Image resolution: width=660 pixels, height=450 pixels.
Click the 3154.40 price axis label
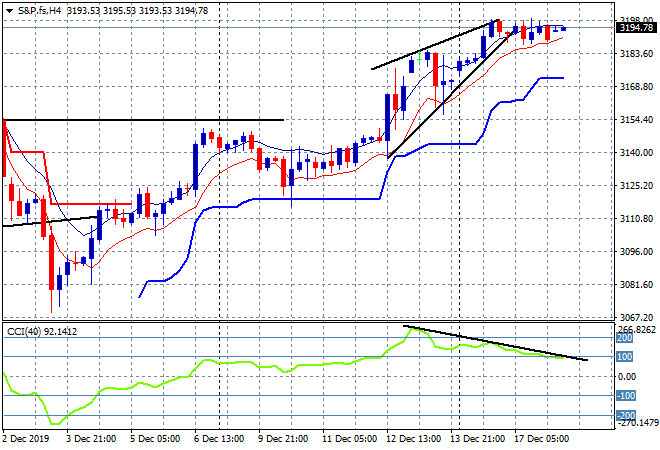(x=636, y=120)
